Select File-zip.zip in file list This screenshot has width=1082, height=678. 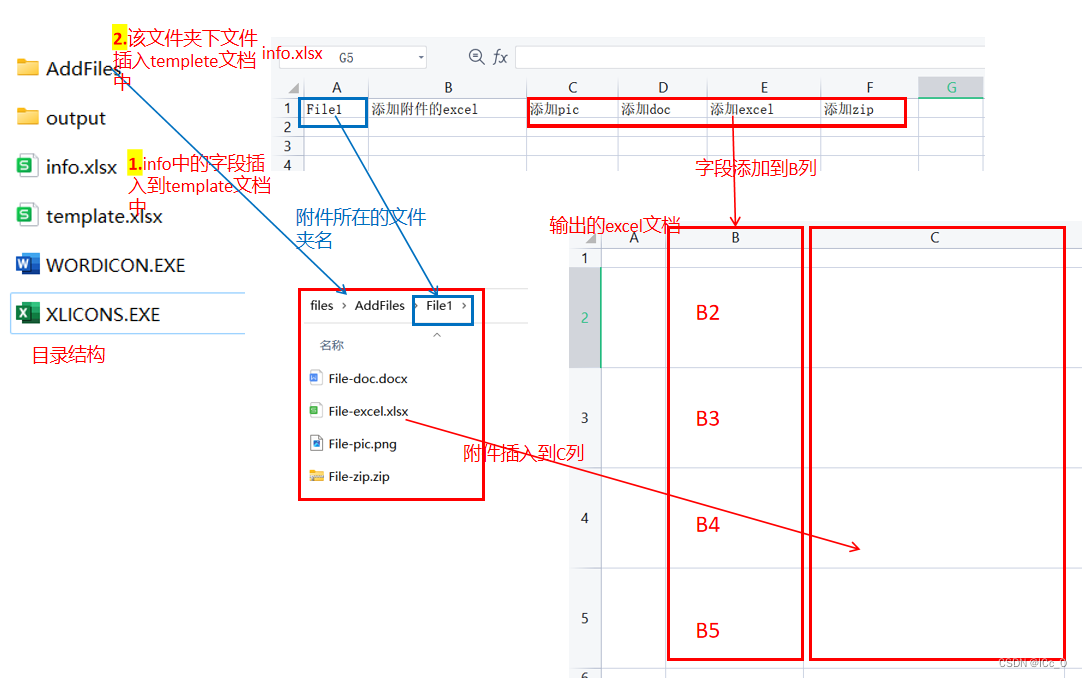coord(359,477)
